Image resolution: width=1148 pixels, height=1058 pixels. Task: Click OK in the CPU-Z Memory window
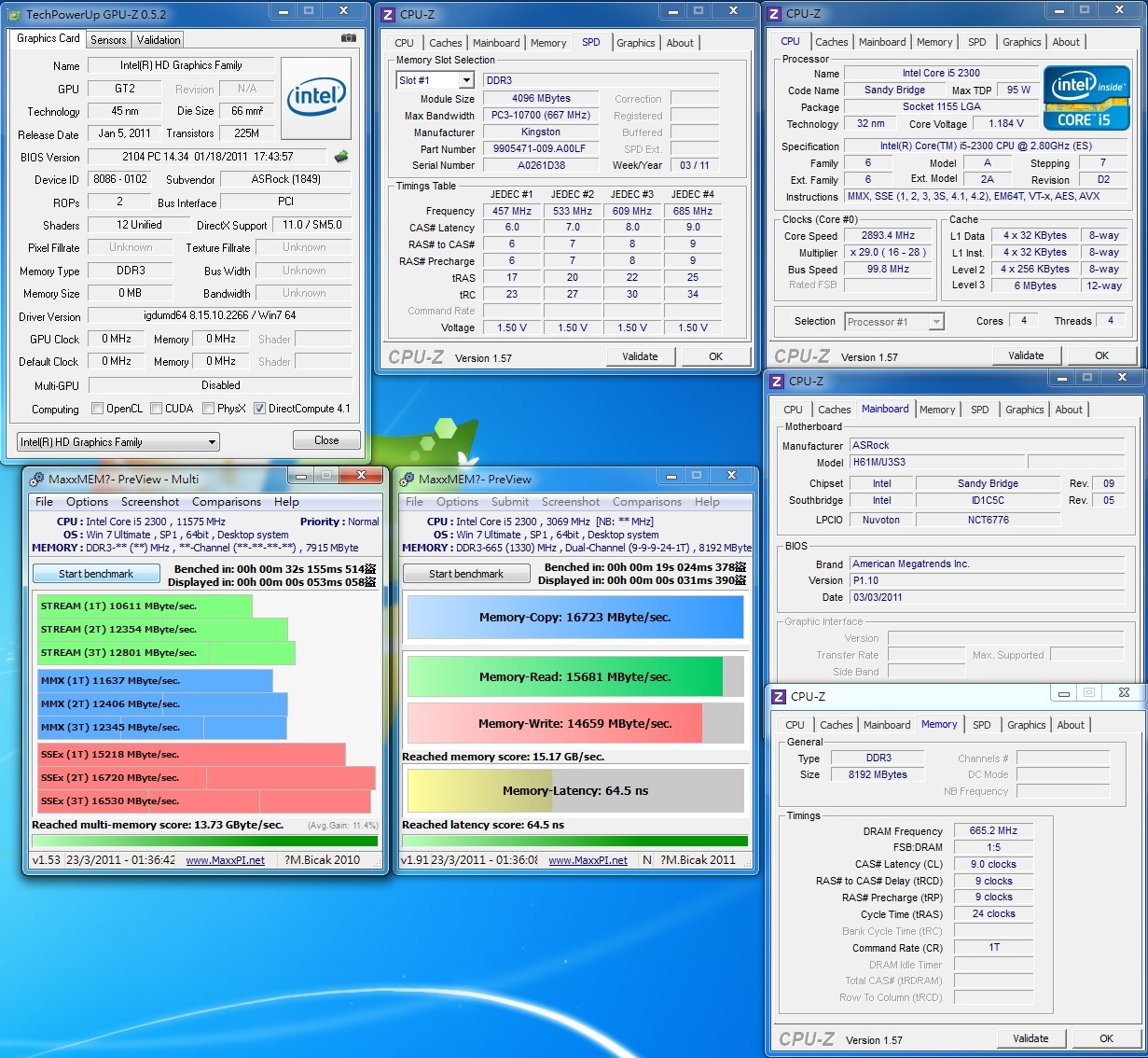1106,1038
